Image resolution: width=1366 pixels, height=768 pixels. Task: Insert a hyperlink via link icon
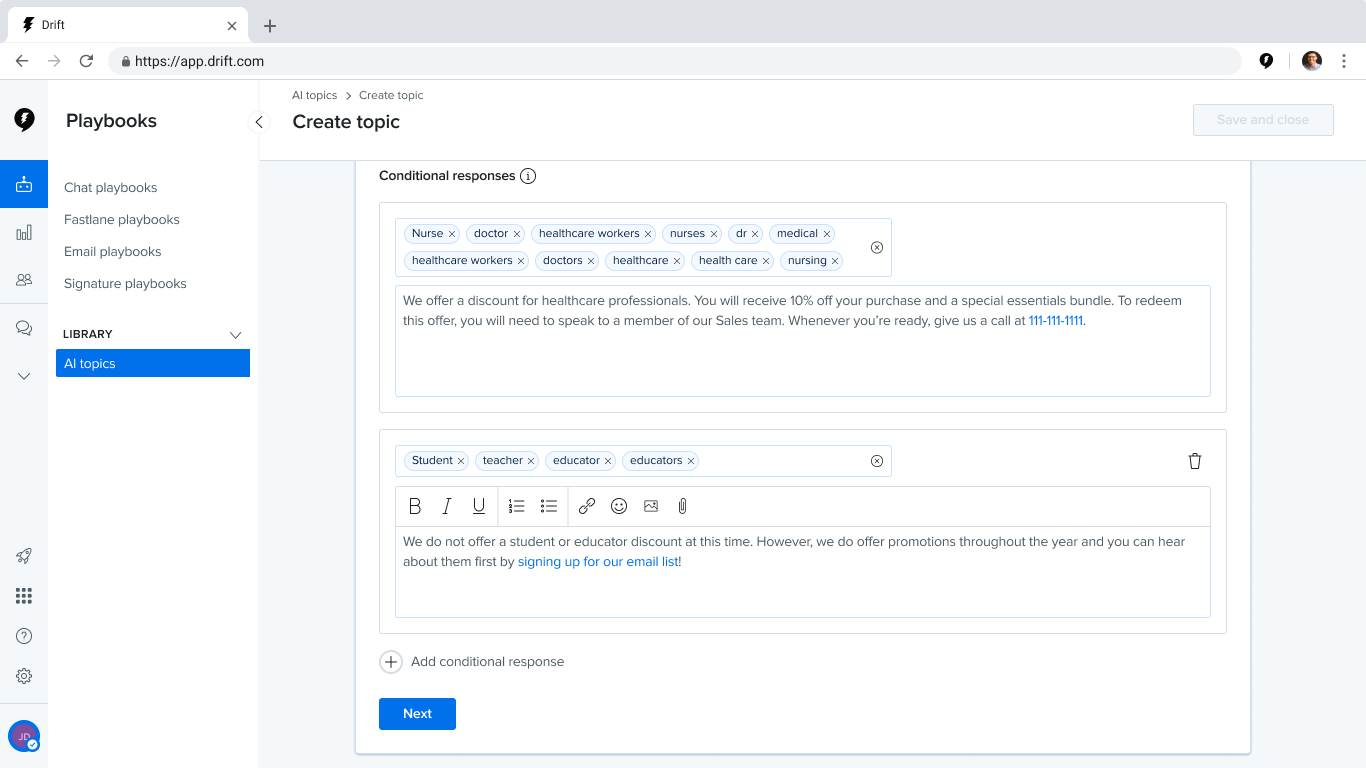[587, 506]
